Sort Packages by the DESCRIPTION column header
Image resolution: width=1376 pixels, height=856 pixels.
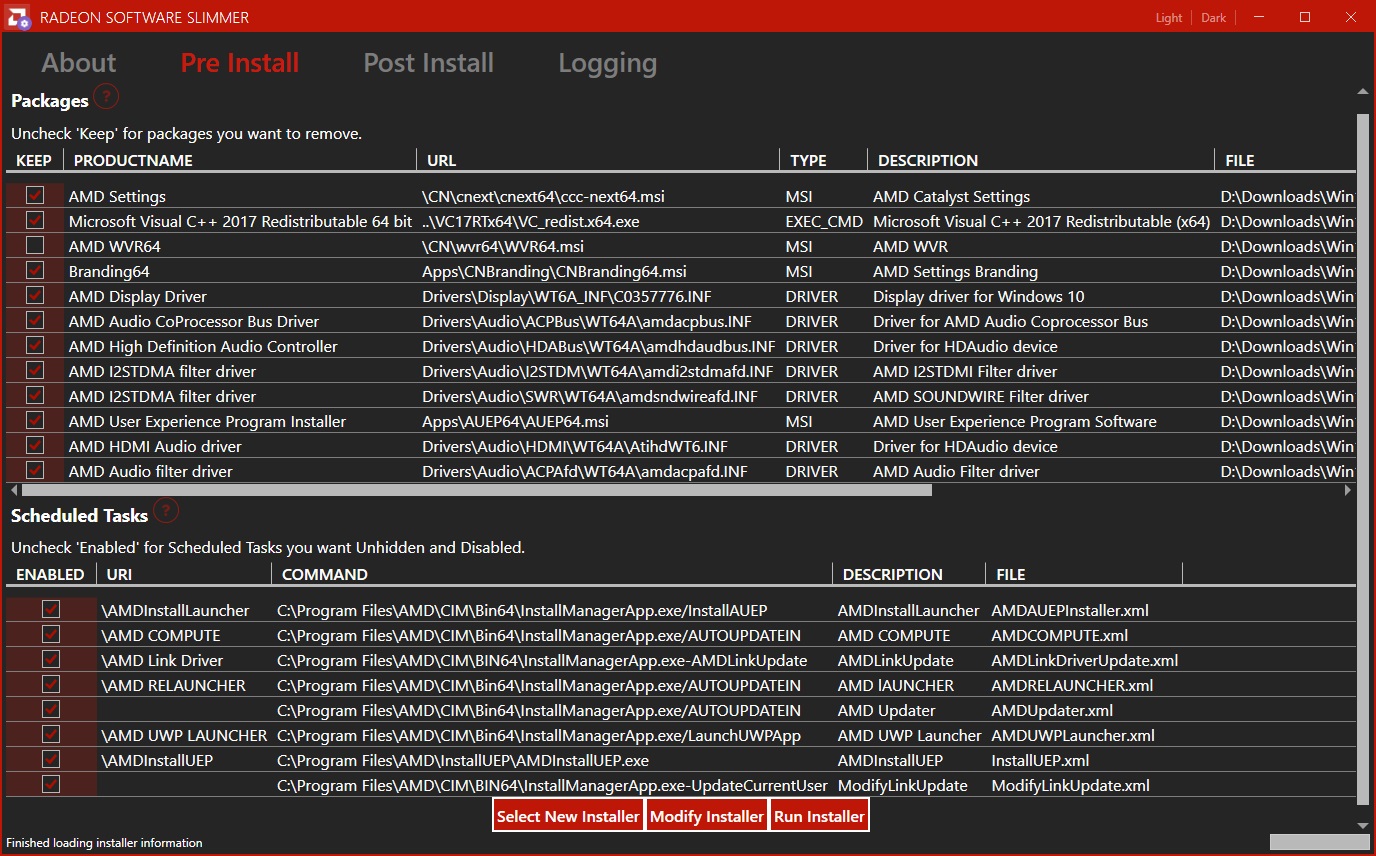click(1040, 160)
